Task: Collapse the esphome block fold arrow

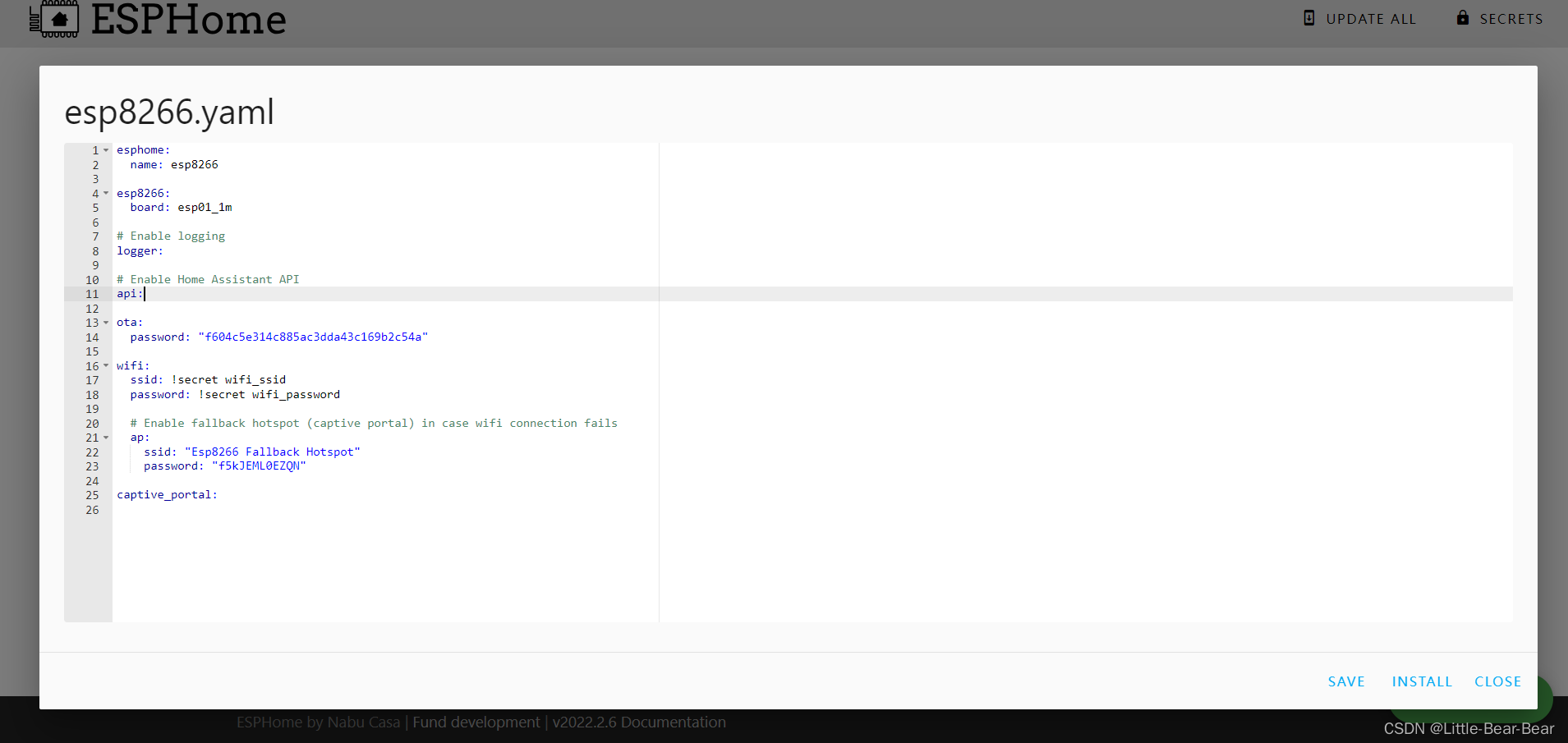Action: [106, 150]
